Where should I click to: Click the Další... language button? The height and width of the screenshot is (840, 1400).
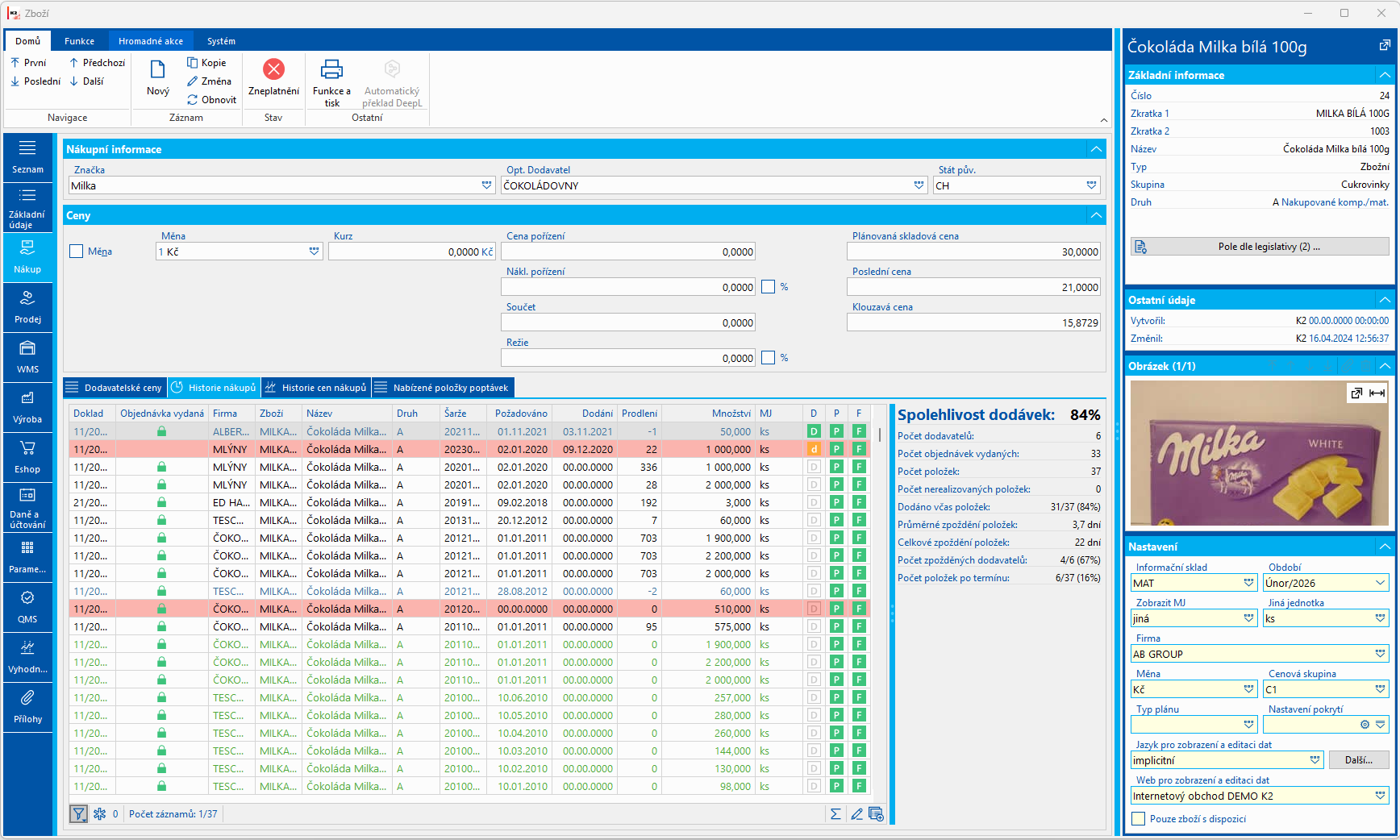point(1359,760)
